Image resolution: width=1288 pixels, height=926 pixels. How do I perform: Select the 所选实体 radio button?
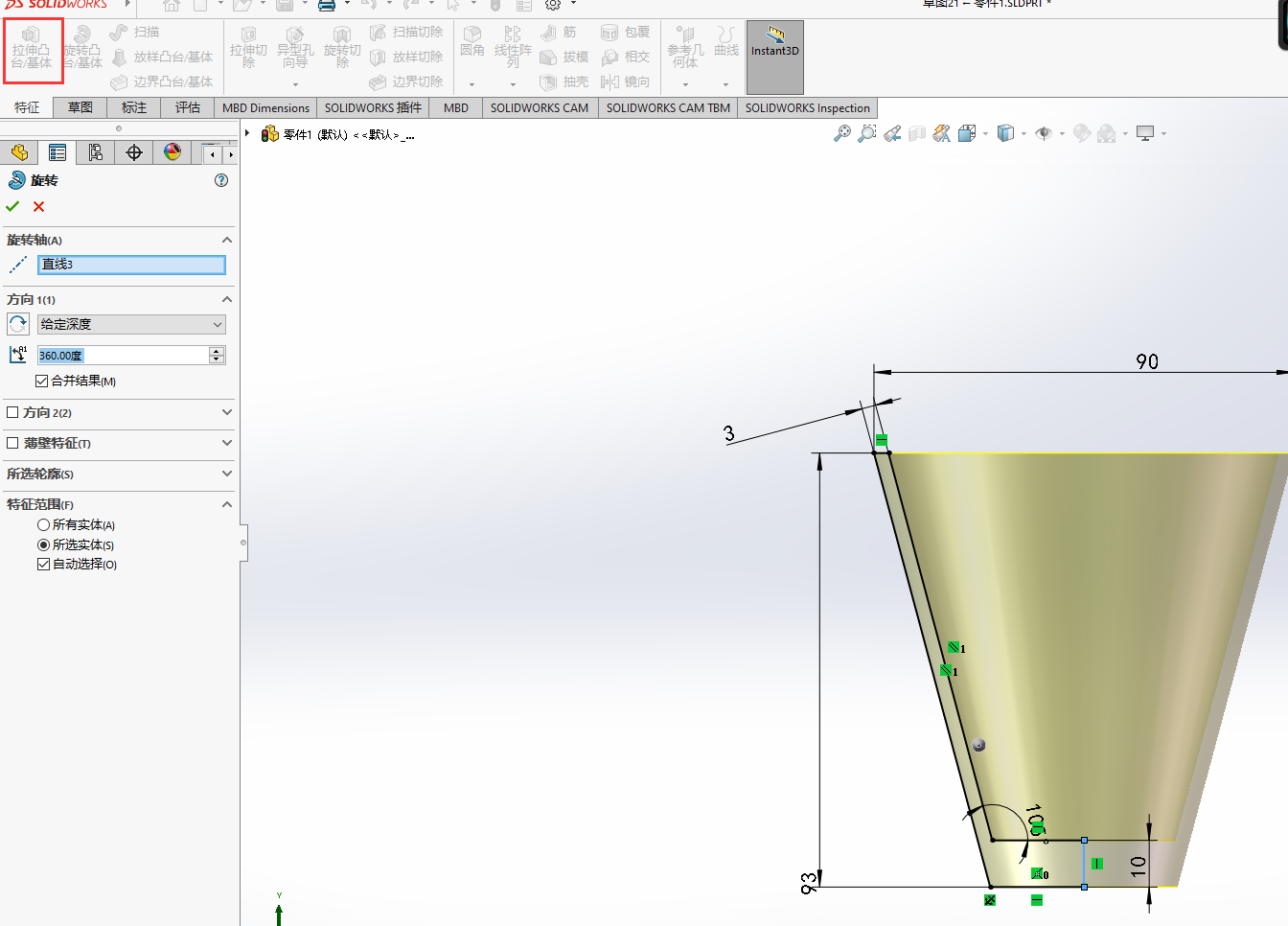coord(43,544)
